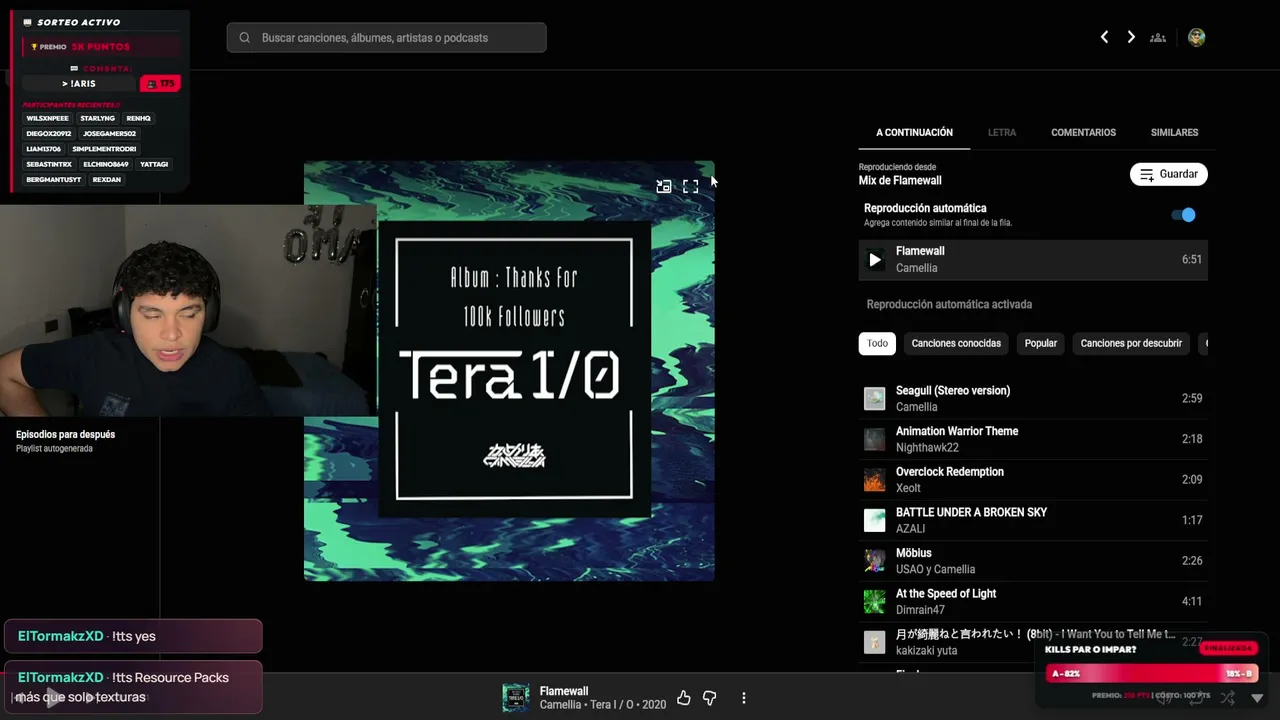Open the three-dot menu for Flamewall

point(743,698)
